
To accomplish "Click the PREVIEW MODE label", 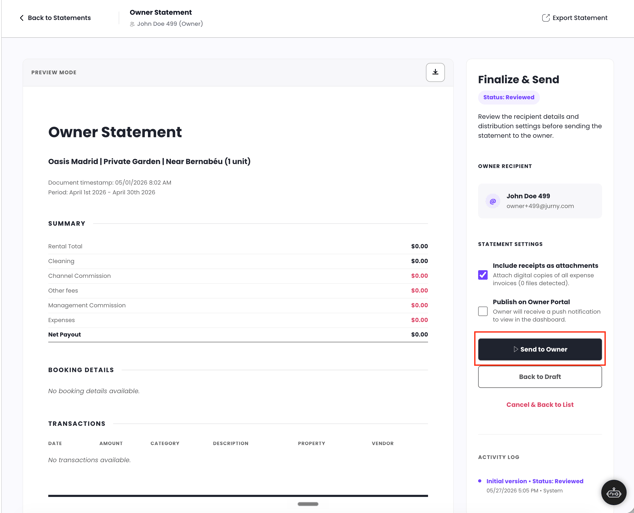I will [x=54, y=72].
